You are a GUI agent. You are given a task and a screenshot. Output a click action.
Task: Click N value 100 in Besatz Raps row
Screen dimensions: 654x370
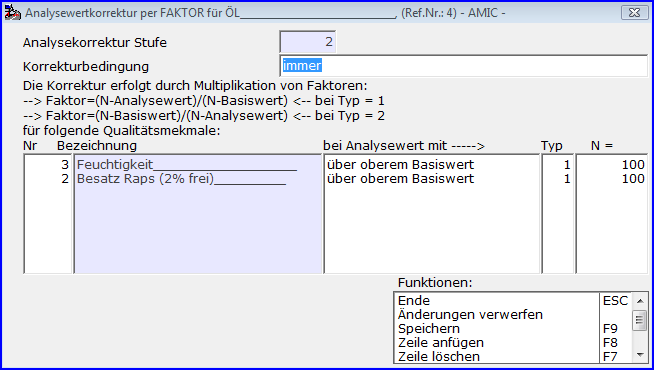tap(633, 179)
